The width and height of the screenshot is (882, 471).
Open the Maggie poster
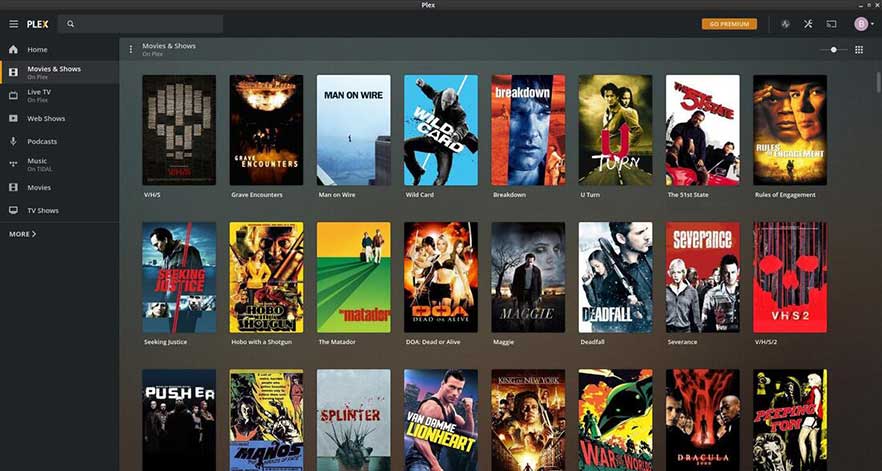pos(528,277)
